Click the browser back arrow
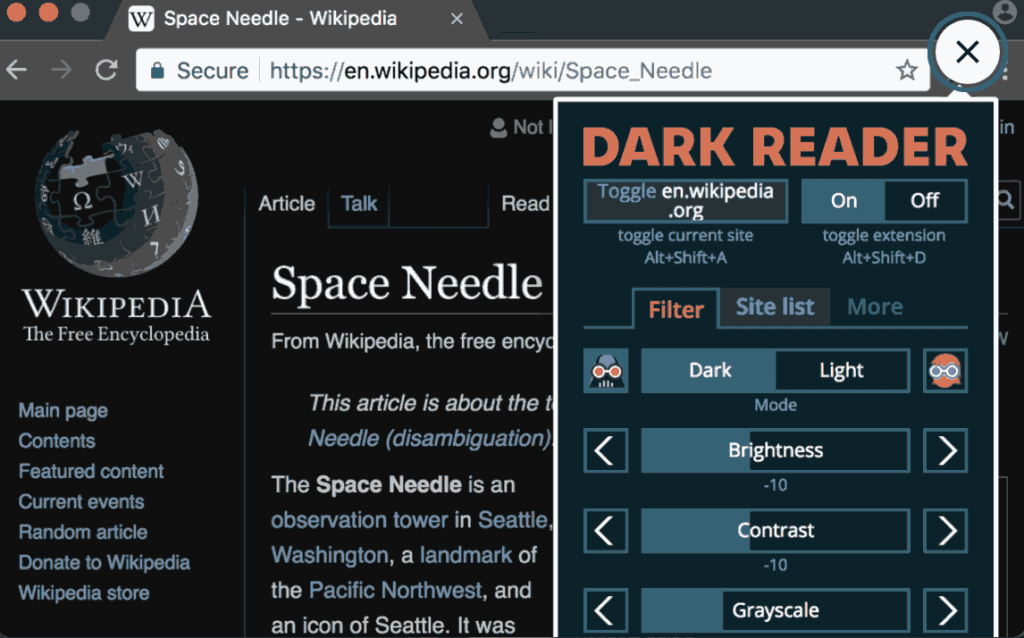 (x=16, y=69)
